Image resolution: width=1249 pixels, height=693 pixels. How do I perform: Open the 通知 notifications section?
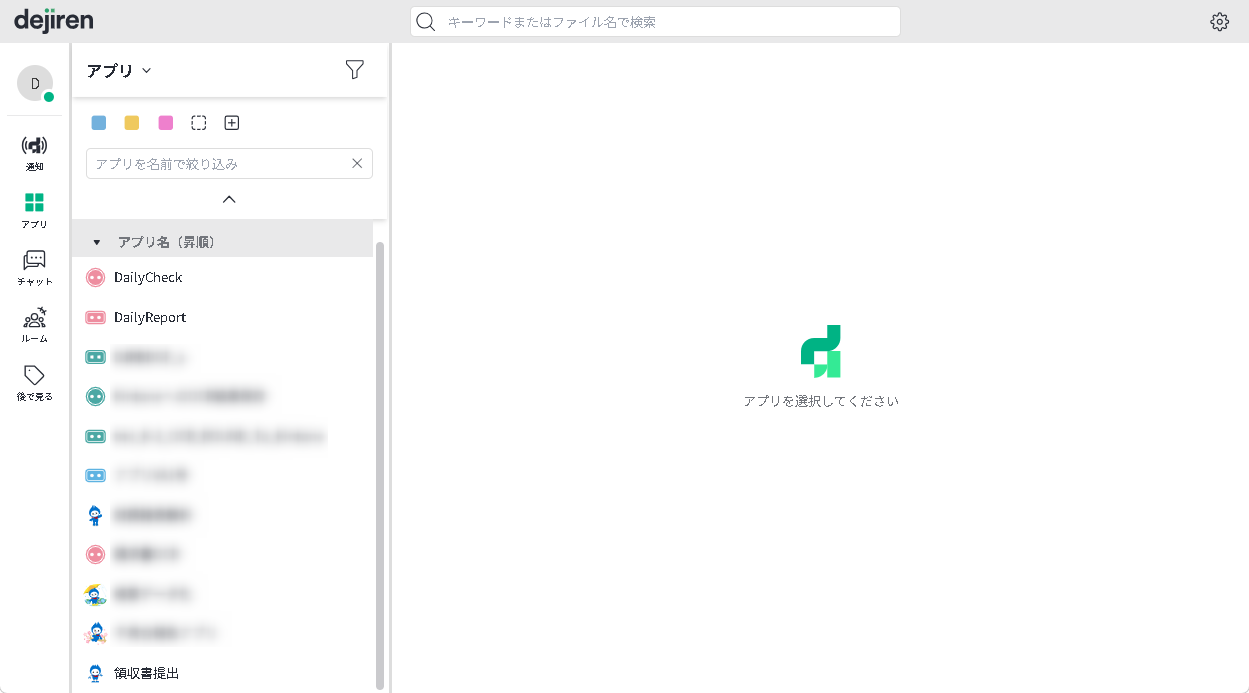(x=34, y=152)
